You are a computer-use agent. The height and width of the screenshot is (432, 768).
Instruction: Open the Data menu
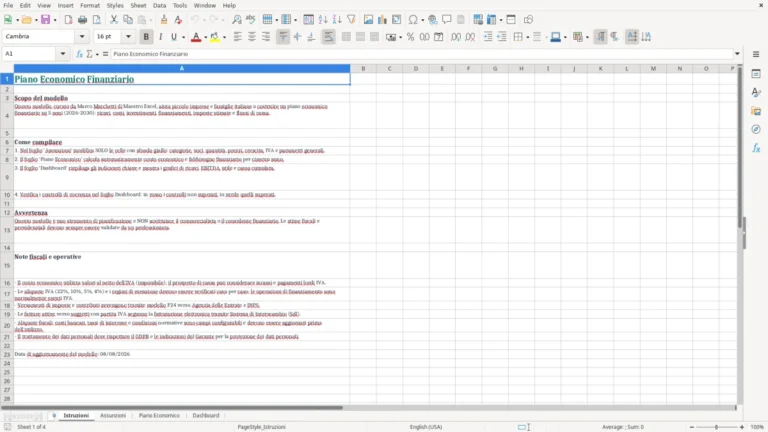click(159, 5)
